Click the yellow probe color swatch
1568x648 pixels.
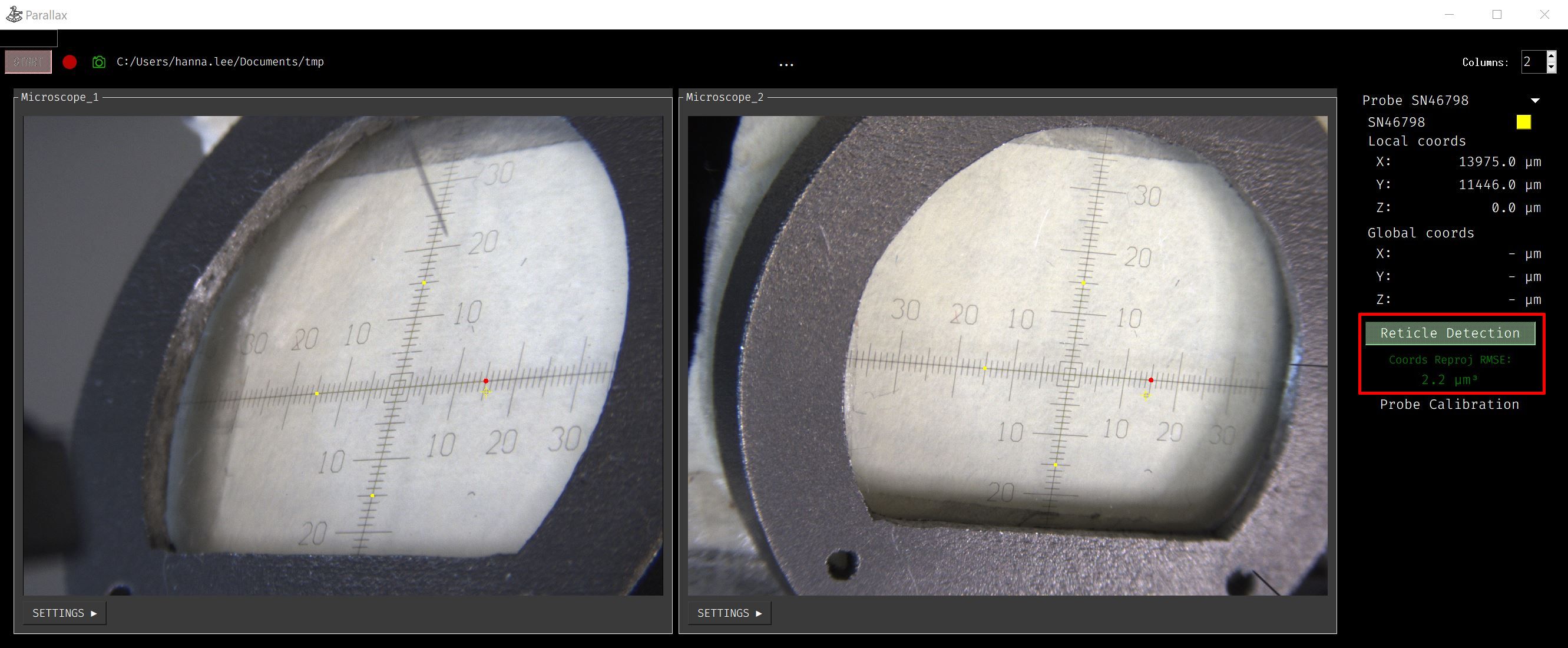(1523, 122)
